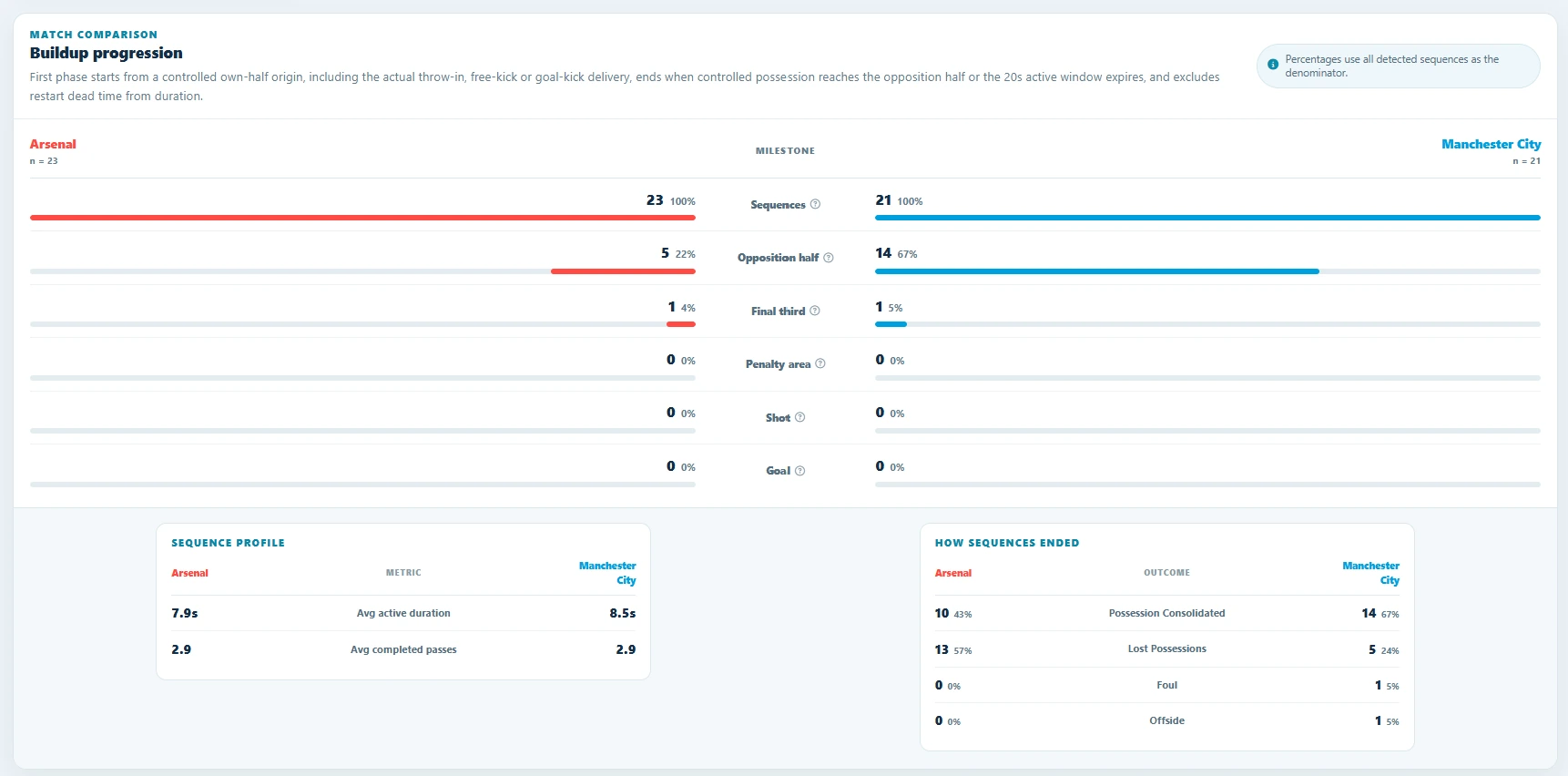Click the question-mark icon next to Goal
The width and height of the screenshot is (1568, 776).
coord(800,471)
